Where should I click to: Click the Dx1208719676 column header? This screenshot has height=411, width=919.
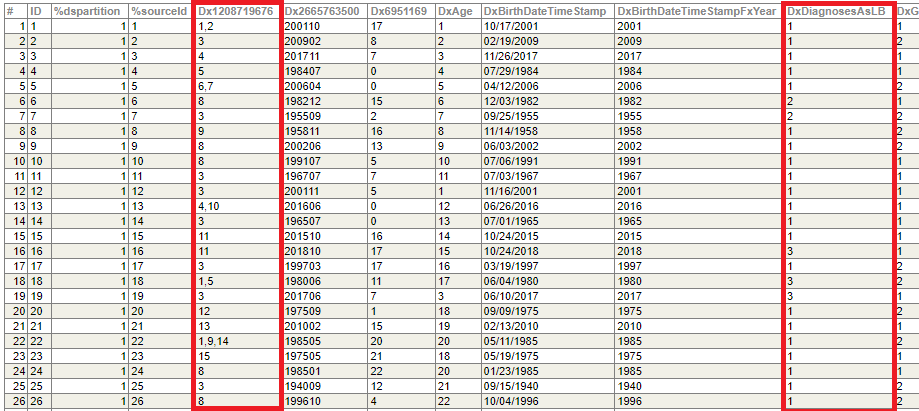(236, 10)
